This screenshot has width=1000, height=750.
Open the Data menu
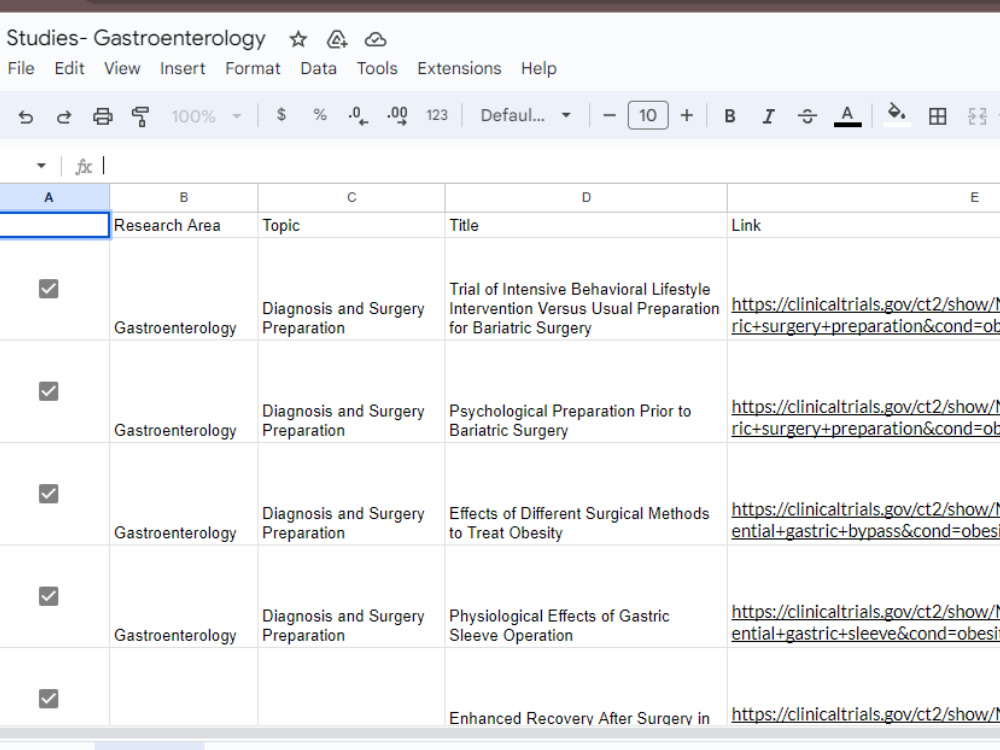[318, 68]
